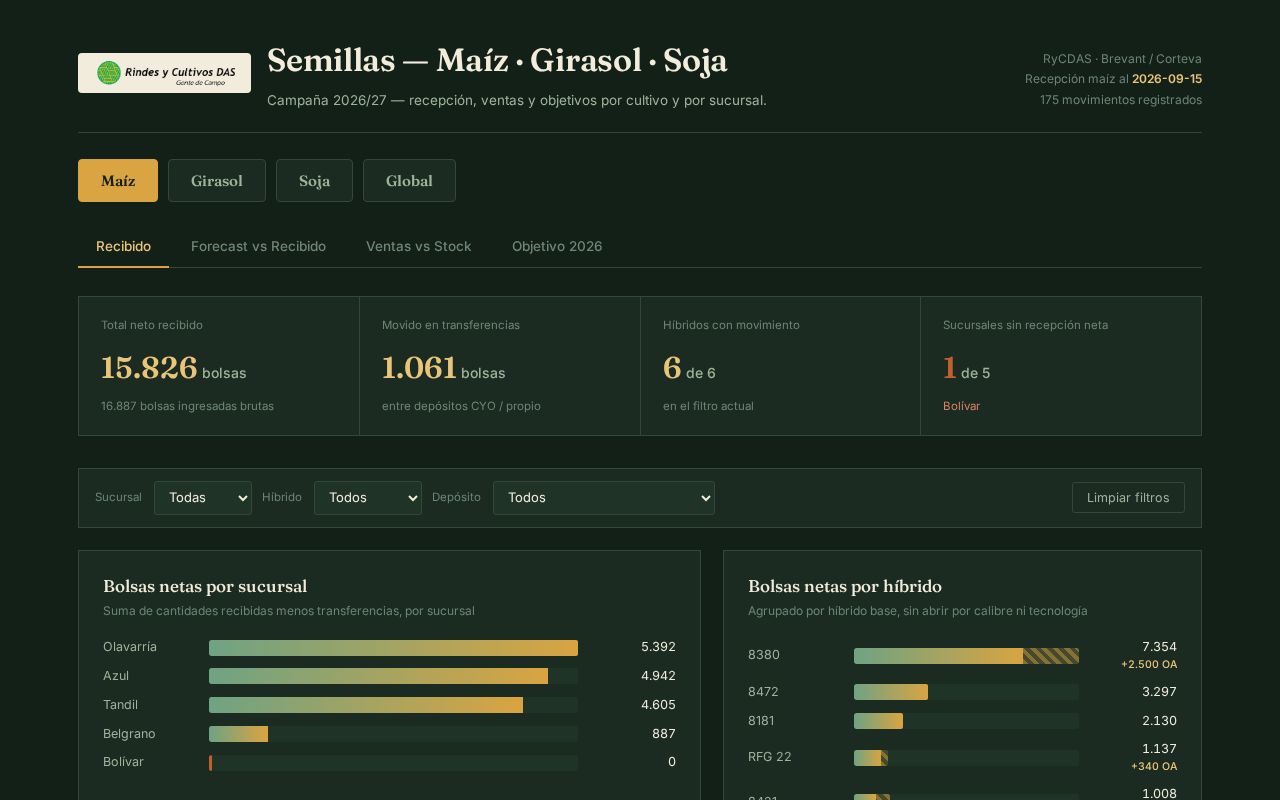Screen dimensions: 1280x800
Task: Click the RFG 22 hybrid bar
Action: (x=871, y=758)
